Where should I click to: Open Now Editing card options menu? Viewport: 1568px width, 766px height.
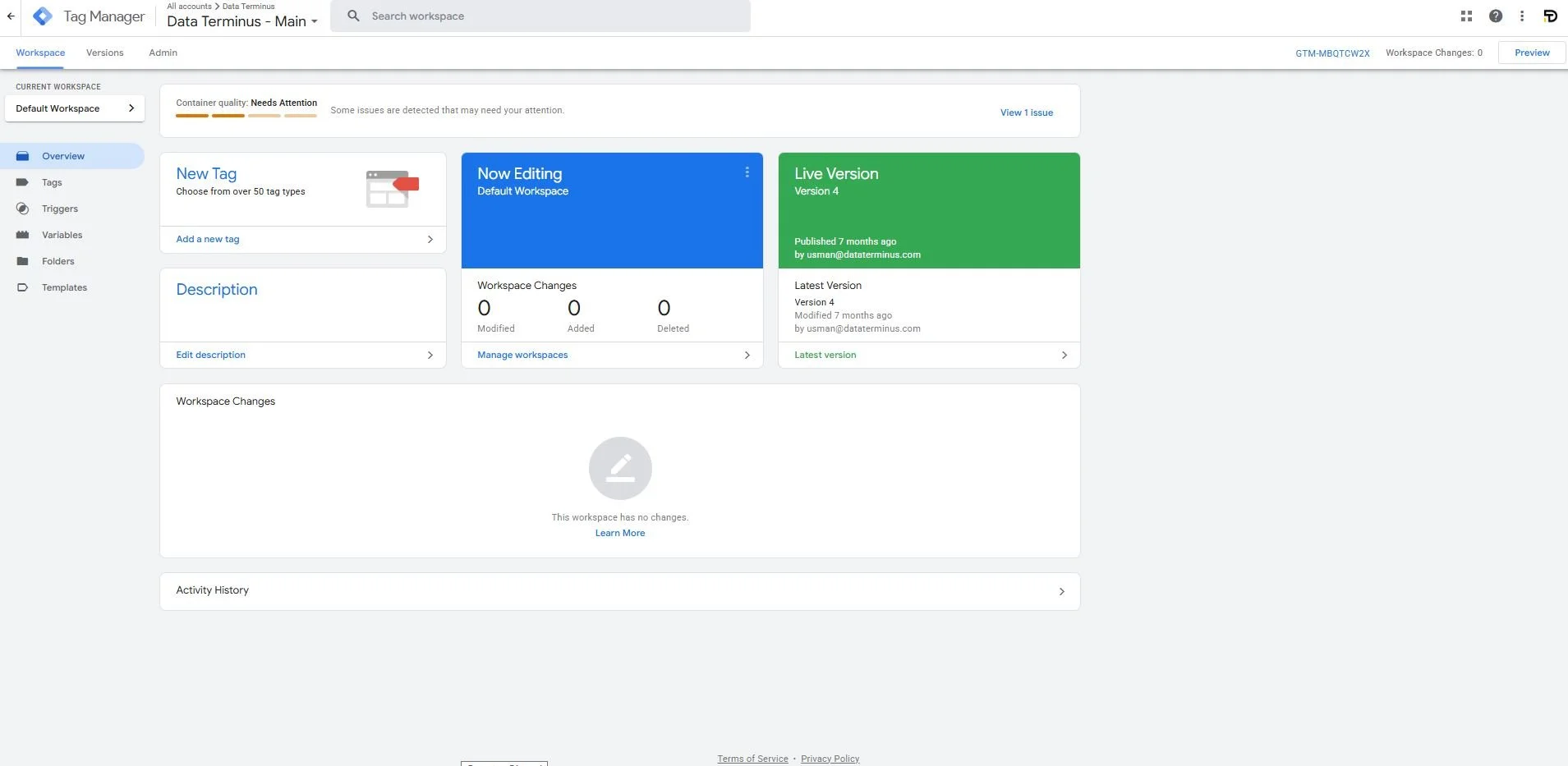point(747,172)
